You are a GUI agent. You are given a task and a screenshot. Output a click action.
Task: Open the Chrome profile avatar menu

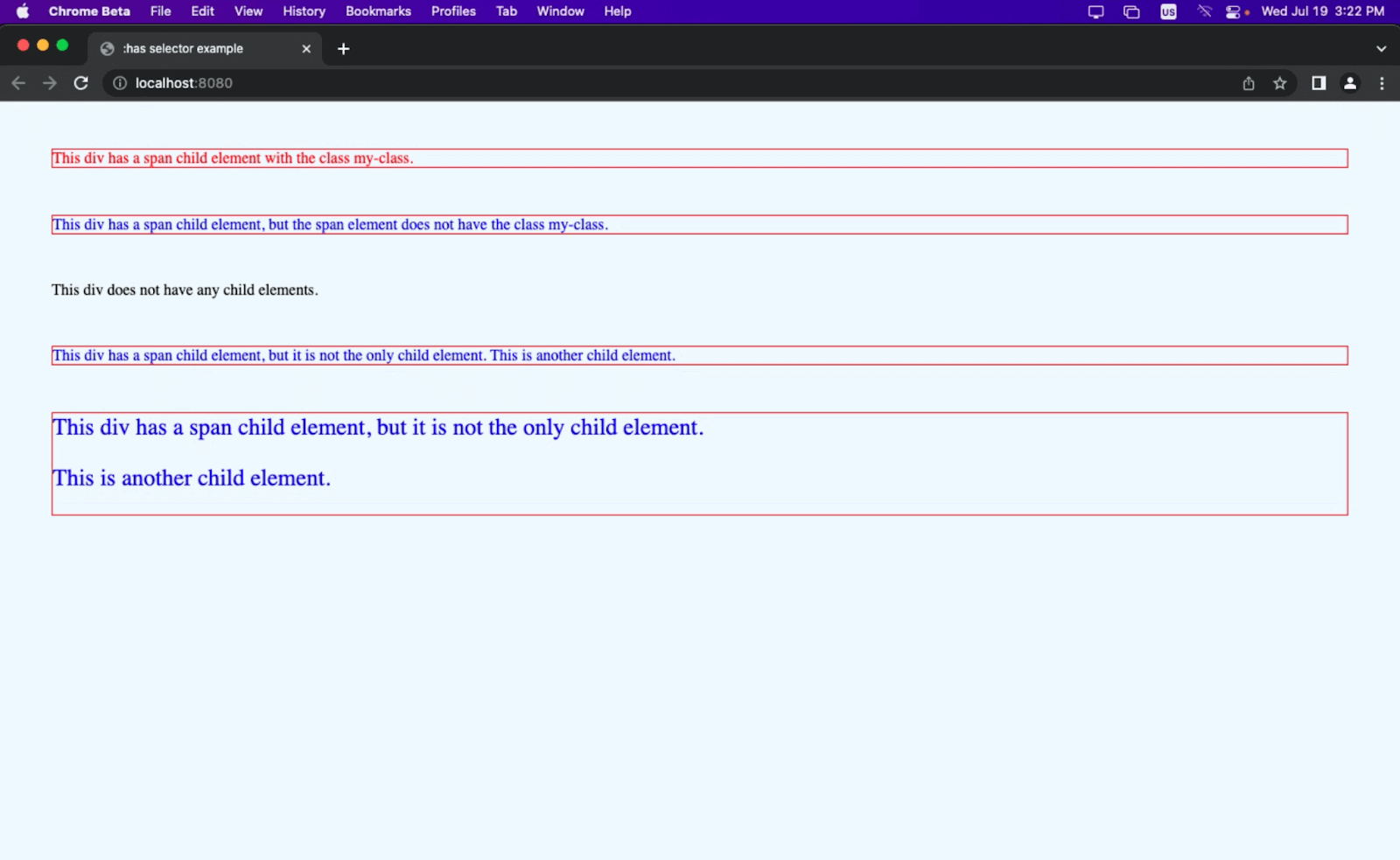1350,83
